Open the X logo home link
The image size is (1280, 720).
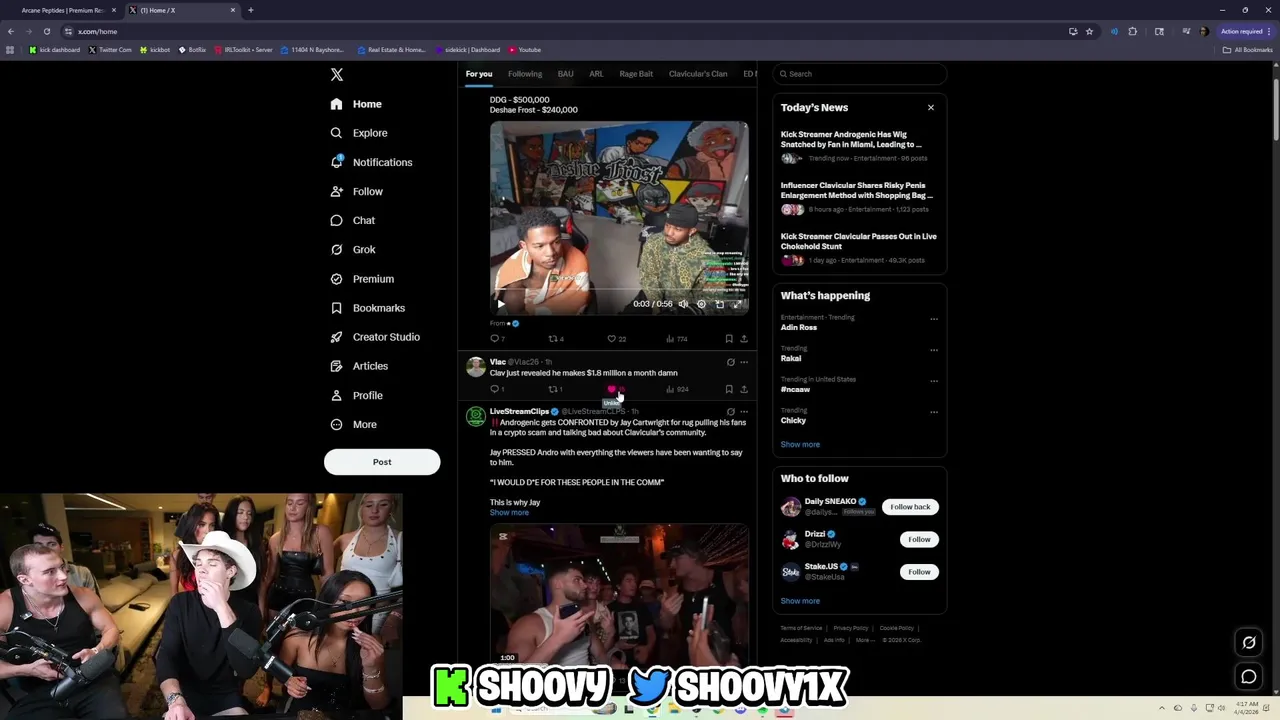(337, 74)
